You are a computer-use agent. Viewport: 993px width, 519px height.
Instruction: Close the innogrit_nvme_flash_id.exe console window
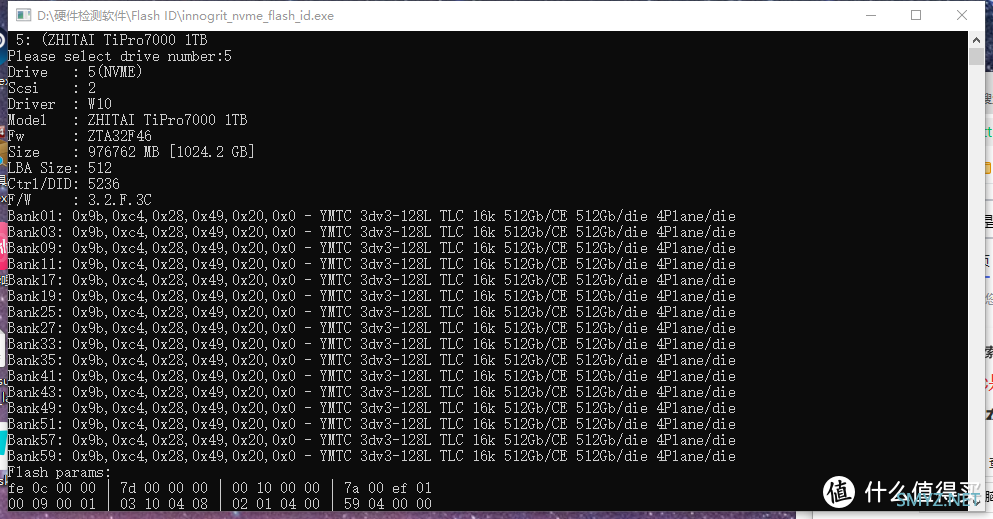tap(961, 15)
